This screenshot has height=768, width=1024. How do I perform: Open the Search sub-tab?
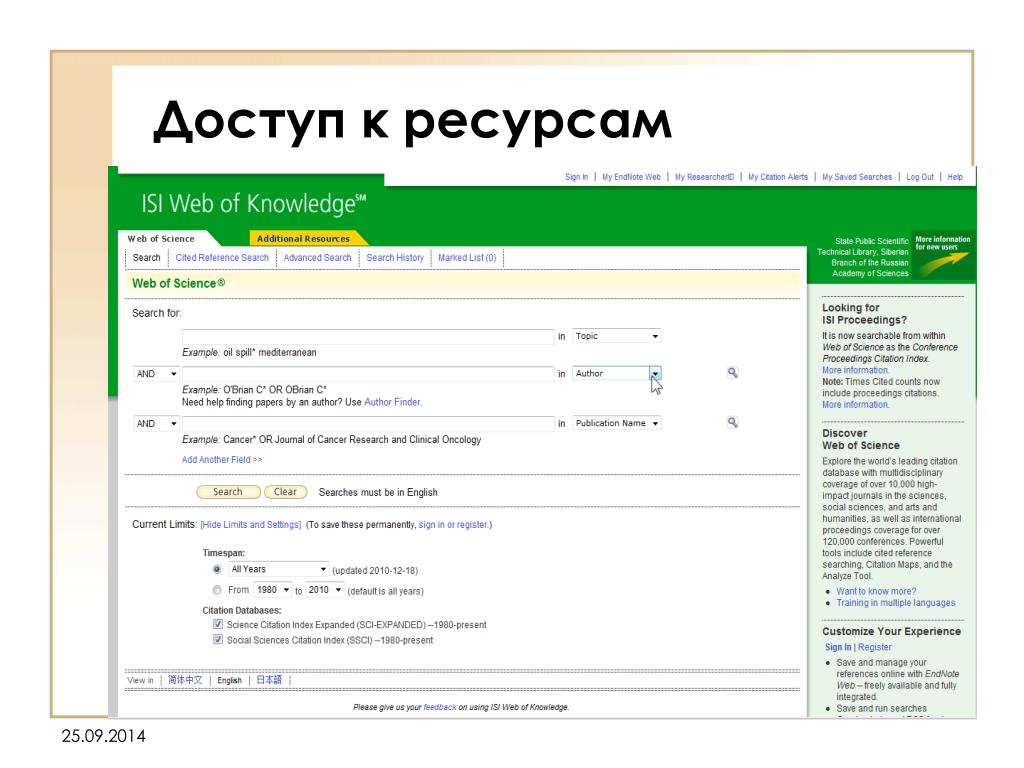coord(146,258)
